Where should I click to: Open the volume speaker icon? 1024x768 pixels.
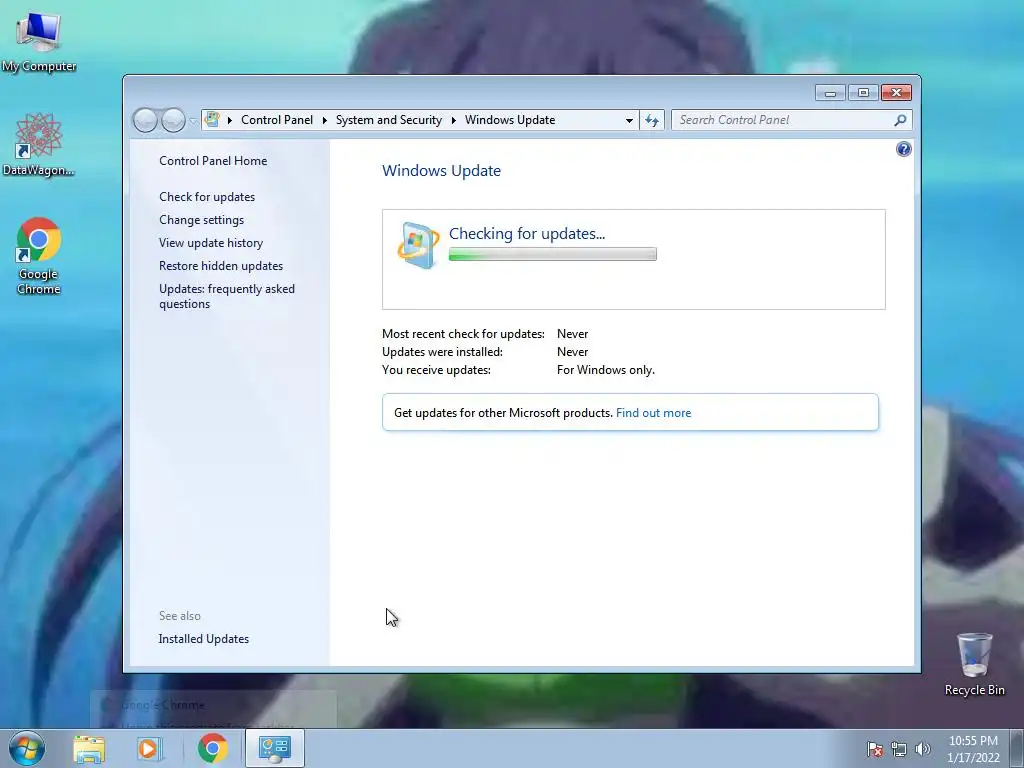pos(922,749)
